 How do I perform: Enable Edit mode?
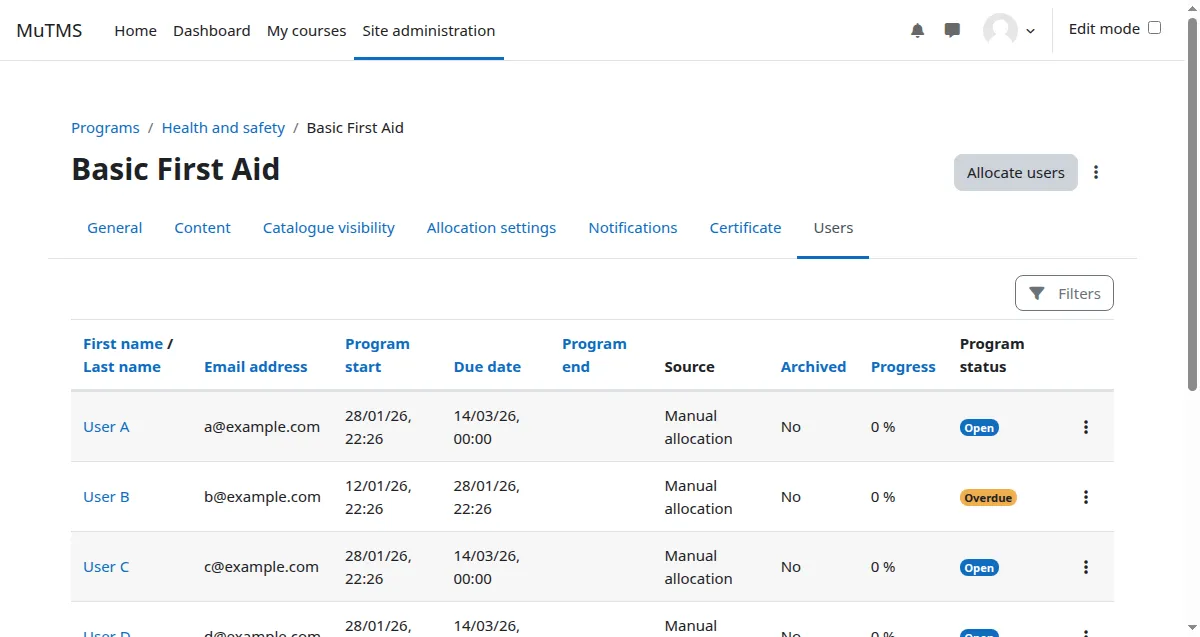[x=1154, y=28]
